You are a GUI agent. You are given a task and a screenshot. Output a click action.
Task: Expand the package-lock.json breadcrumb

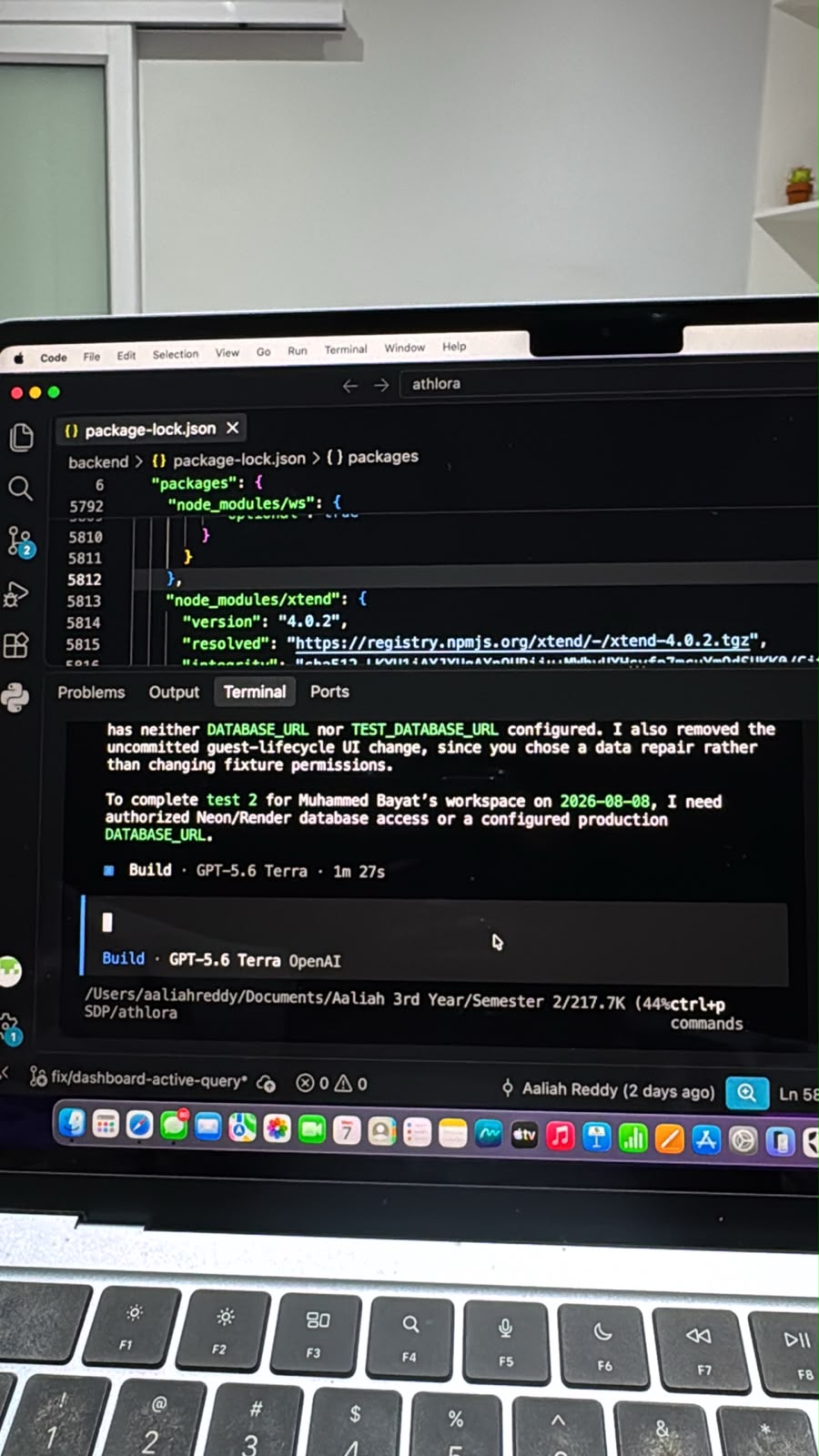[x=228, y=460]
